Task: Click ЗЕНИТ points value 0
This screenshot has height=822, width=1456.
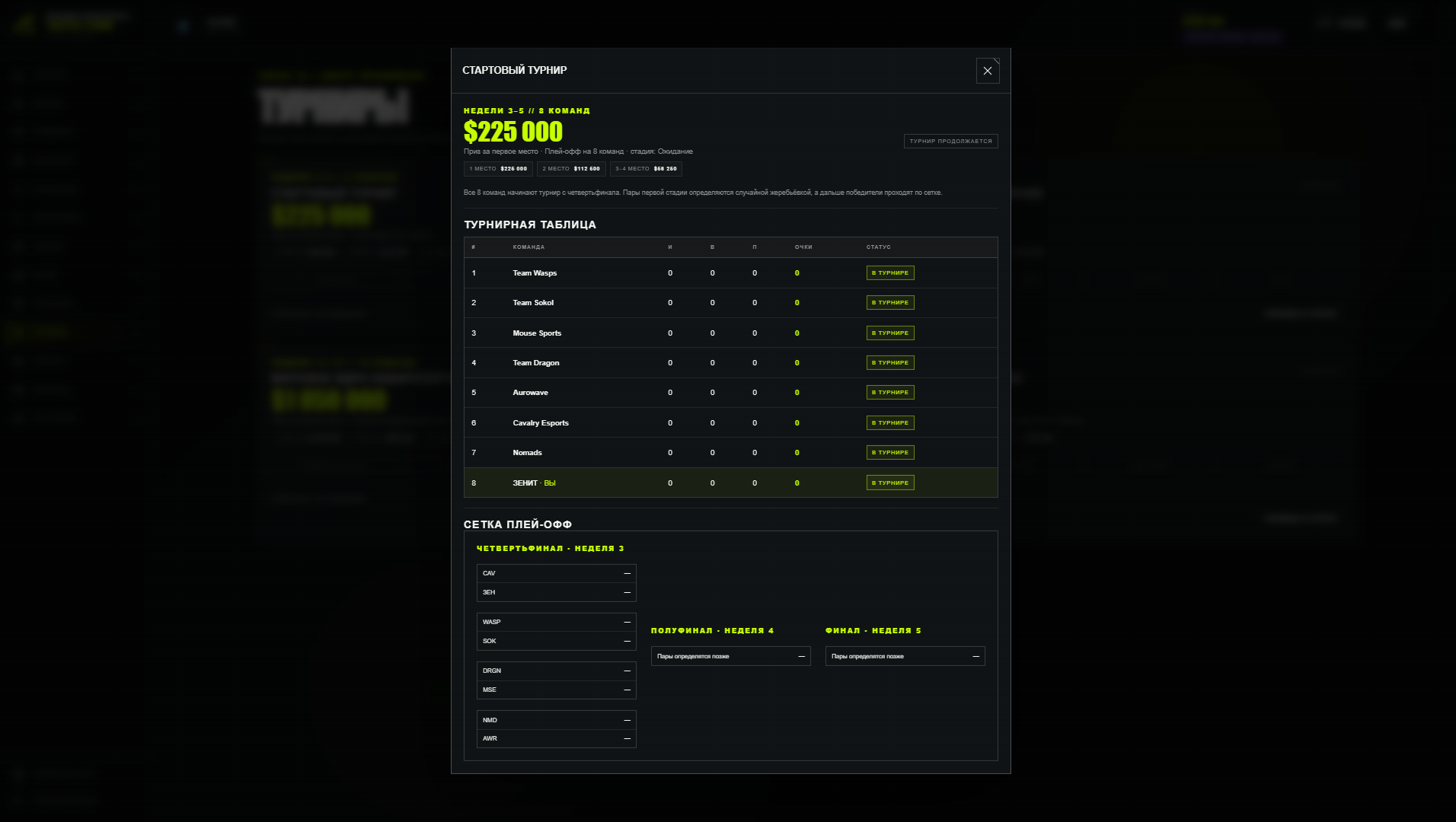Action: pos(797,483)
